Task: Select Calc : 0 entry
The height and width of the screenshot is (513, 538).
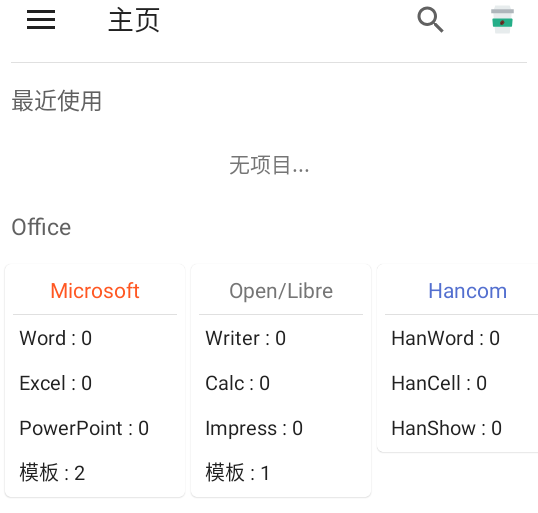Action: pyautogui.click(x=237, y=383)
